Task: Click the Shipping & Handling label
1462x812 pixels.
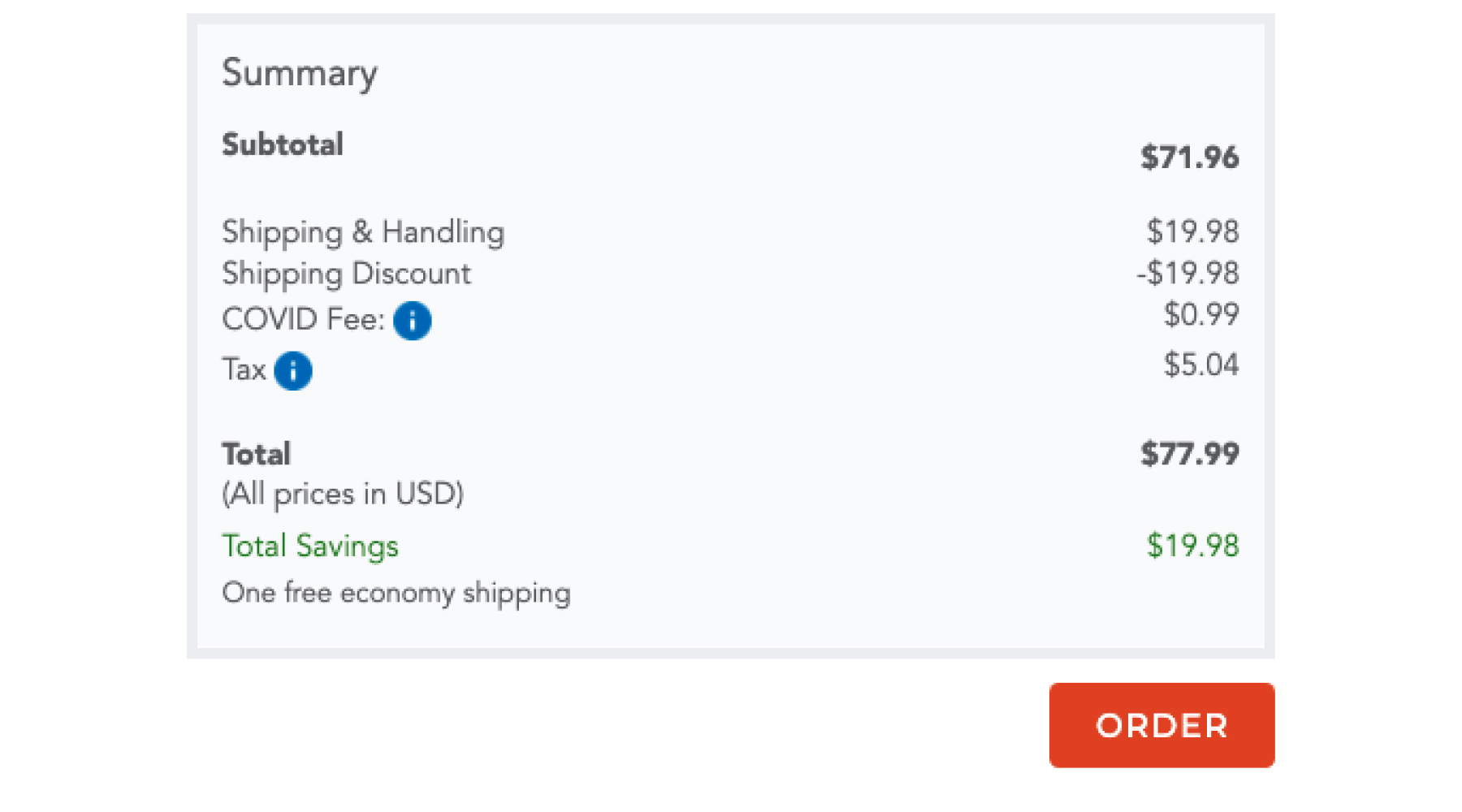Action: point(363,232)
